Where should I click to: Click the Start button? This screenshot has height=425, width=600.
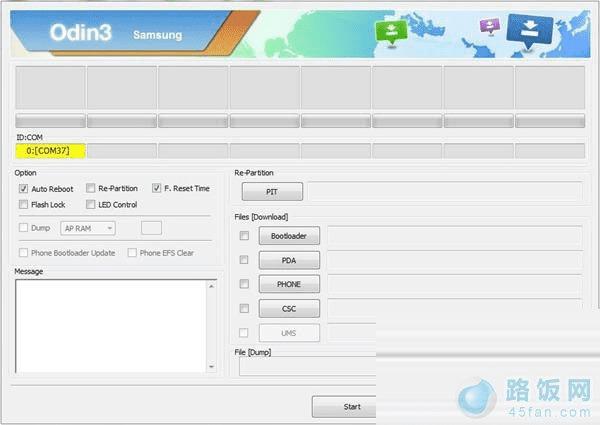pyautogui.click(x=344, y=407)
